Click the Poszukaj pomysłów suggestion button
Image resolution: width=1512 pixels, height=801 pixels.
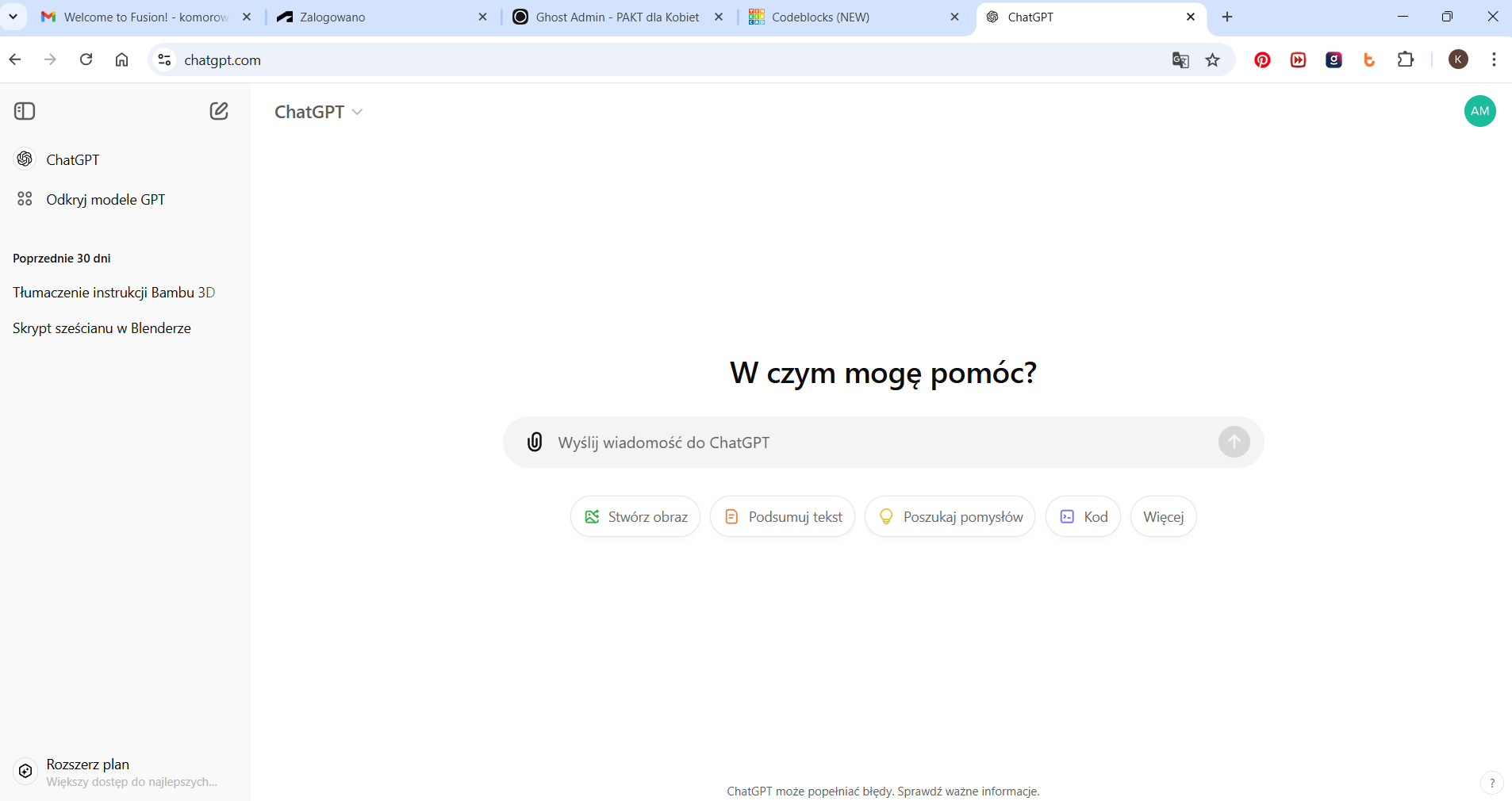tap(950, 516)
